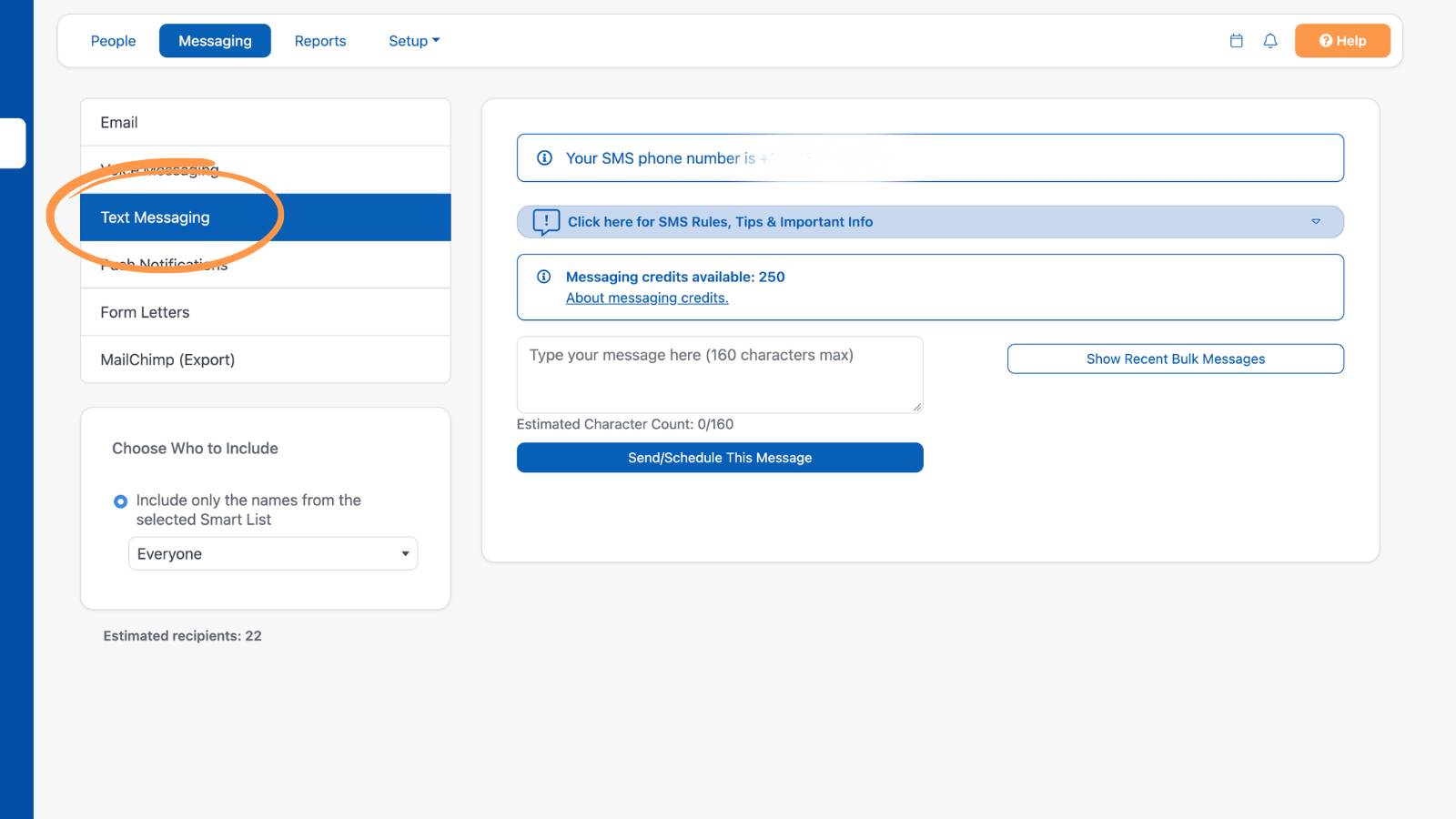This screenshot has width=1456, height=819.
Task: Click into the message text area
Action: (x=720, y=375)
